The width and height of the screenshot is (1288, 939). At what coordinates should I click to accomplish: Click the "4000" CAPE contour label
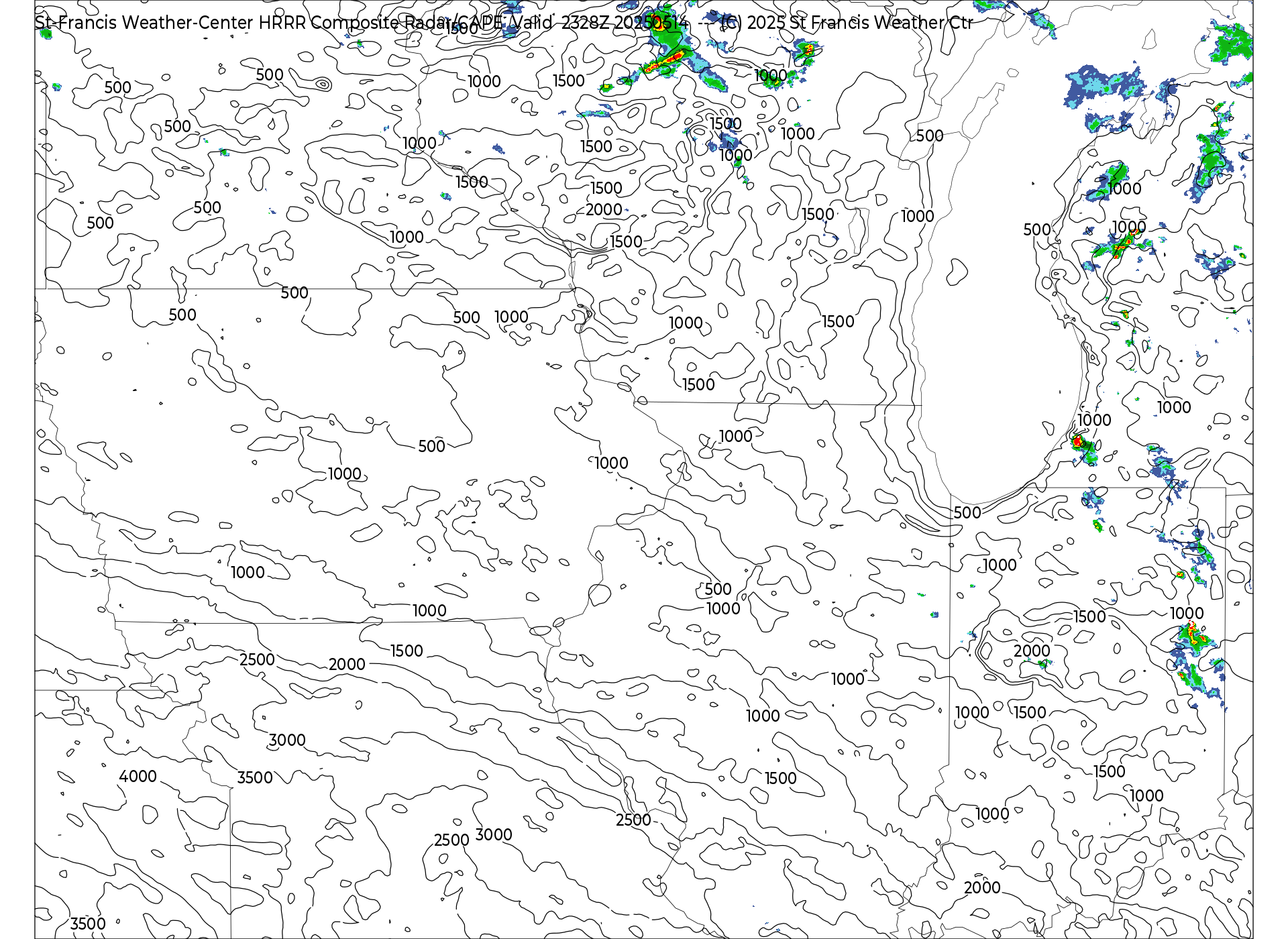[138, 776]
